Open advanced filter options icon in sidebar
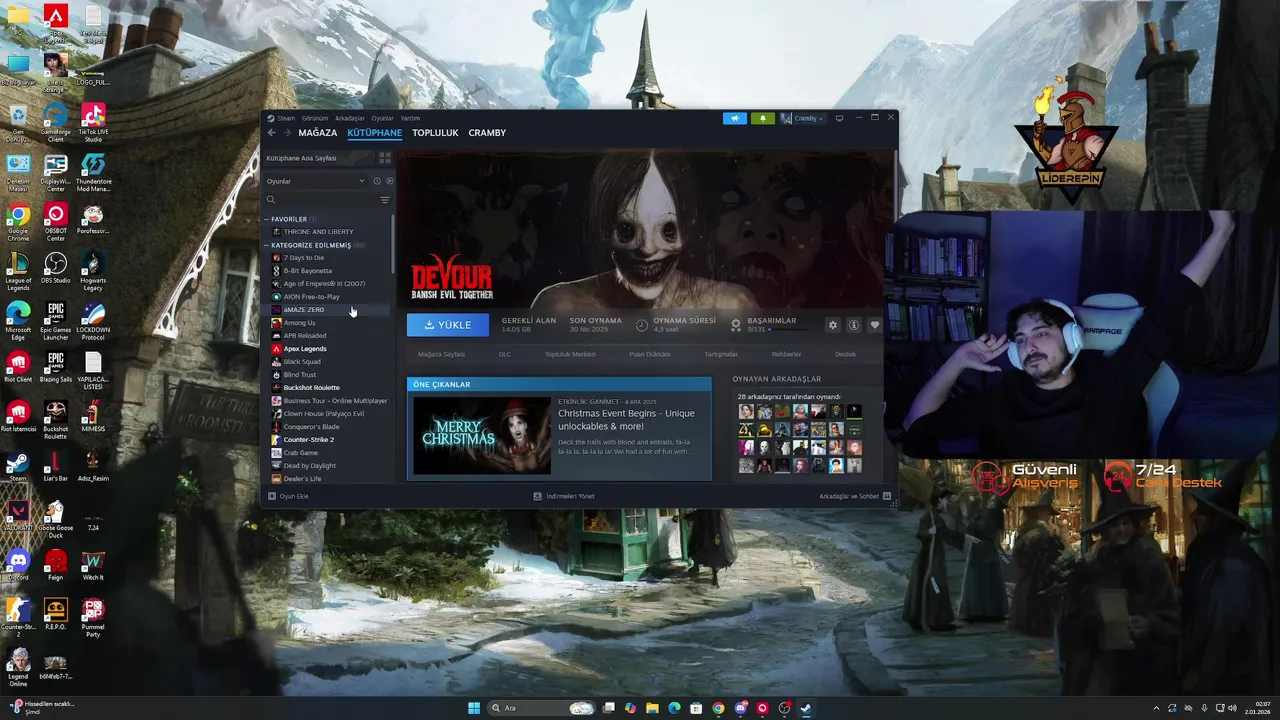This screenshot has height=720, width=1280. [385, 200]
